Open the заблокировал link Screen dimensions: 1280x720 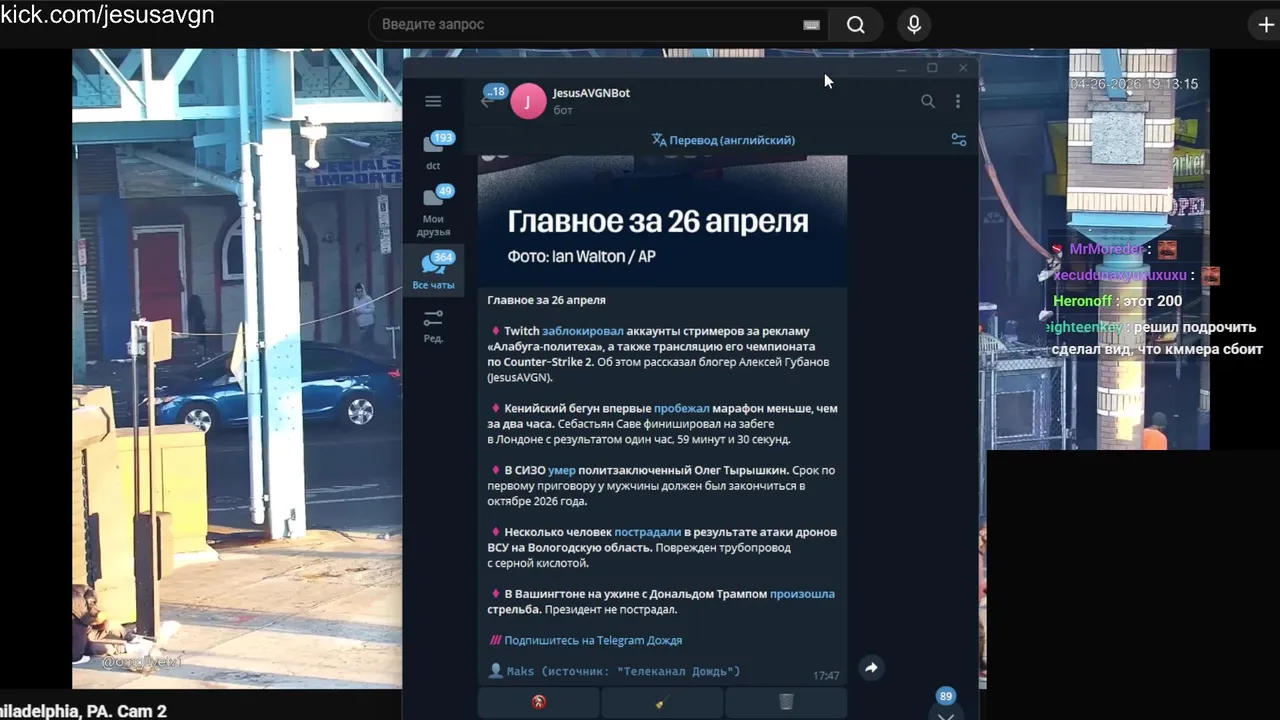coord(583,331)
